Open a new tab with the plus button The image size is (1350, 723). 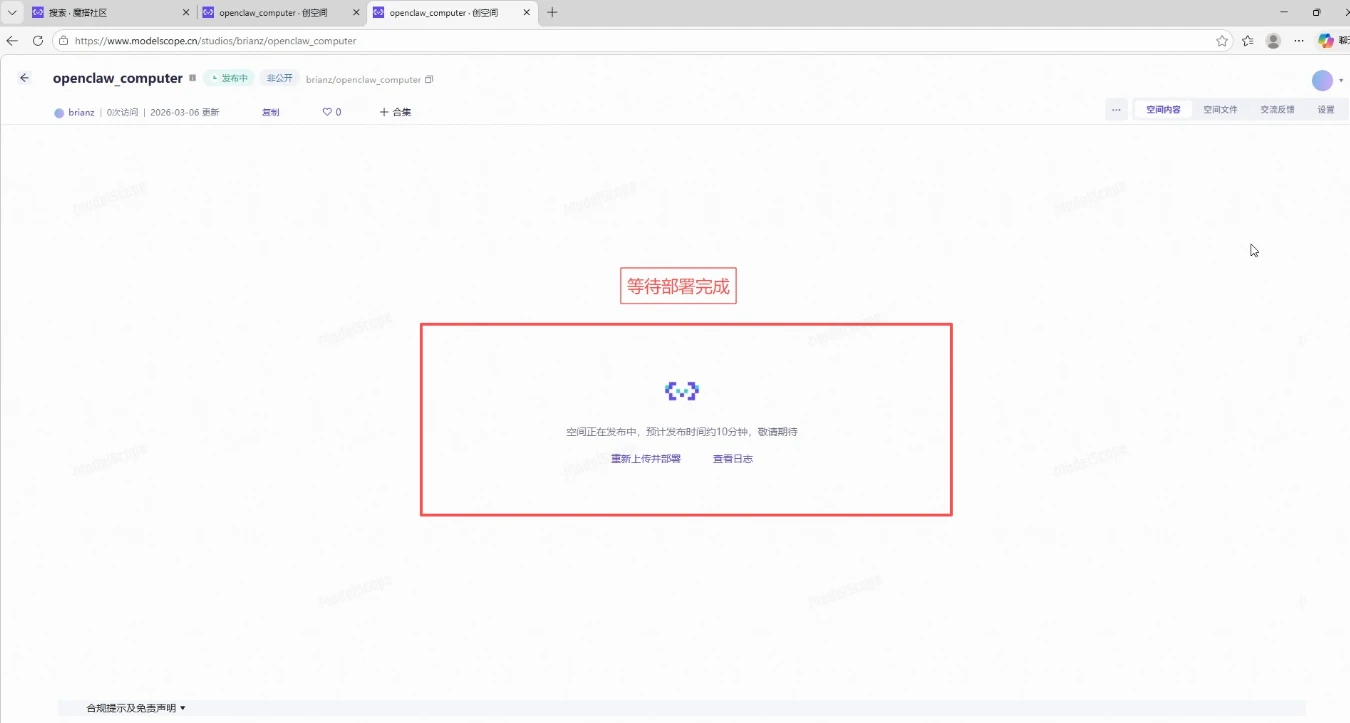click(553, 12)
